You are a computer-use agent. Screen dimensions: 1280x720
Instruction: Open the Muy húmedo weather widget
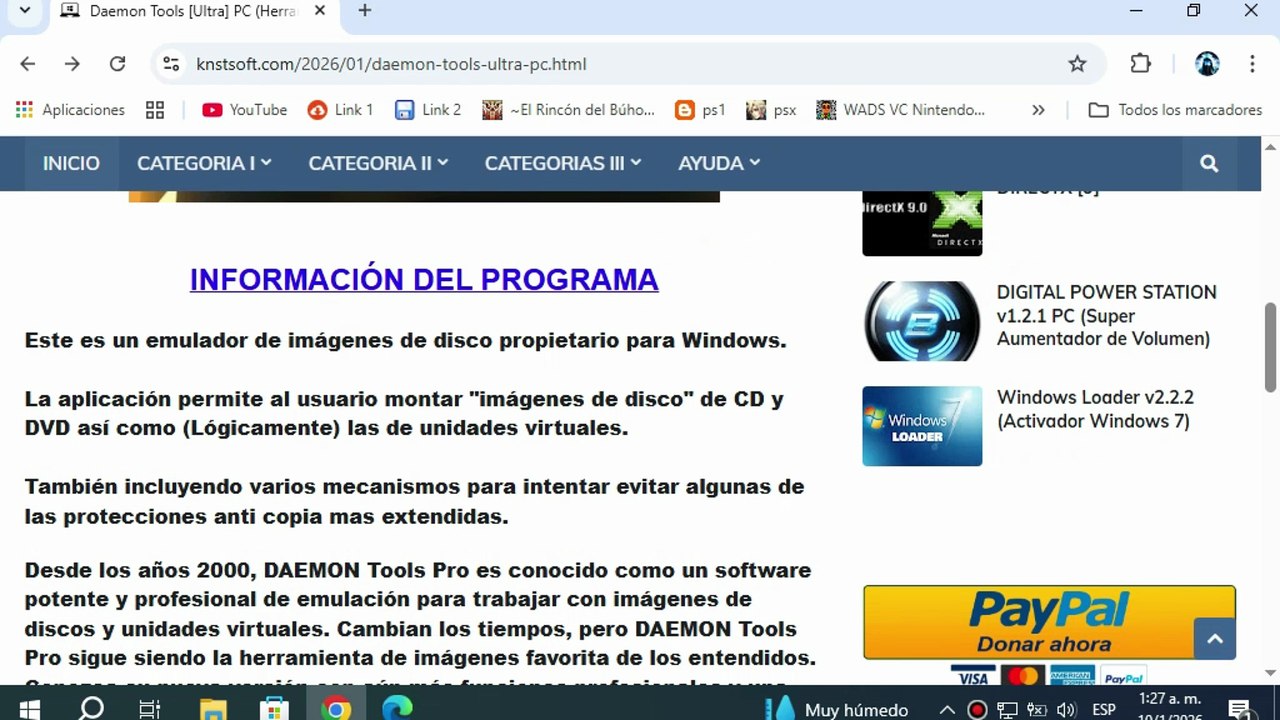[x=837, y=709]
